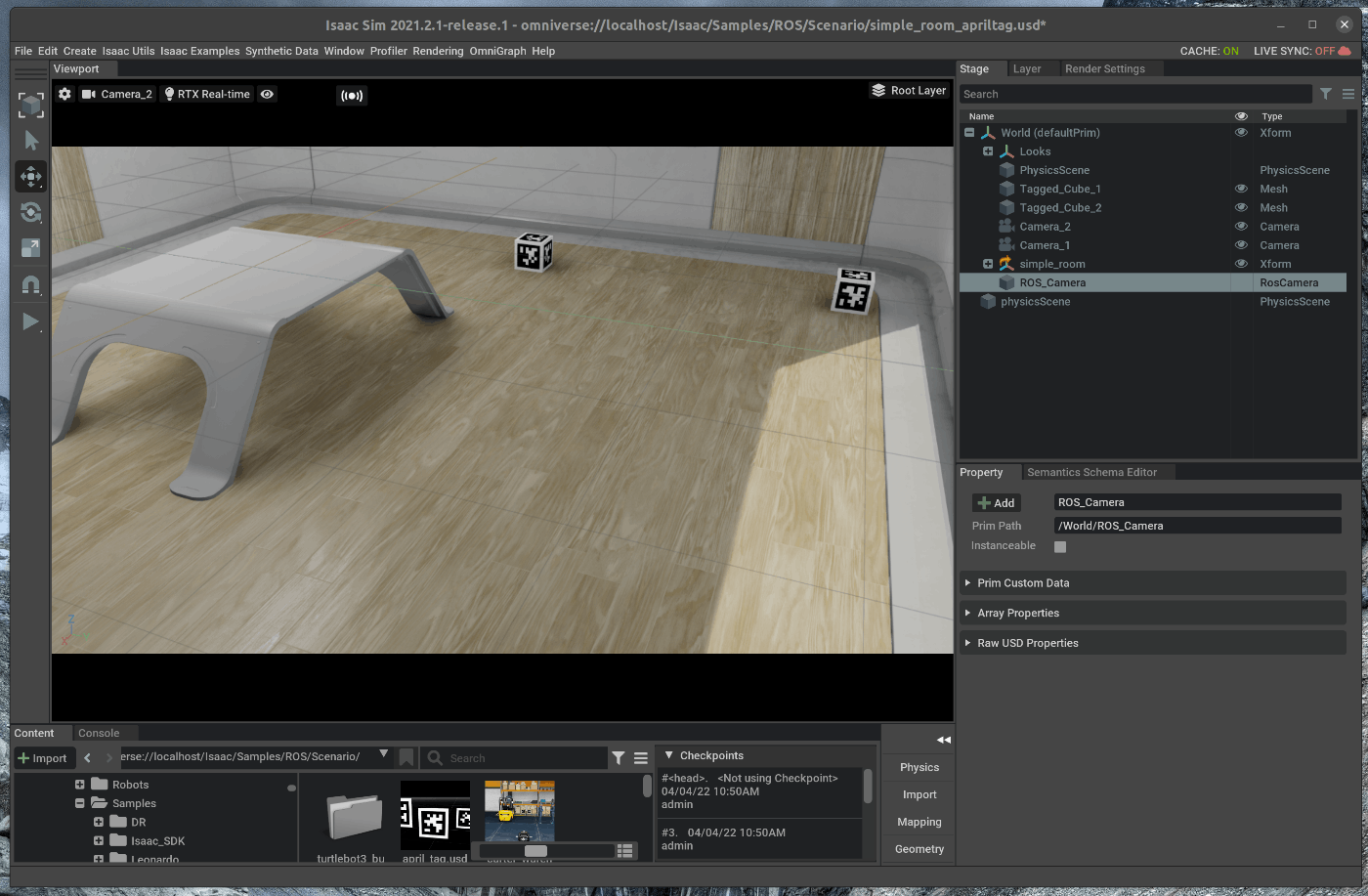Open the Isaac Utils menu

coord(129,51)
